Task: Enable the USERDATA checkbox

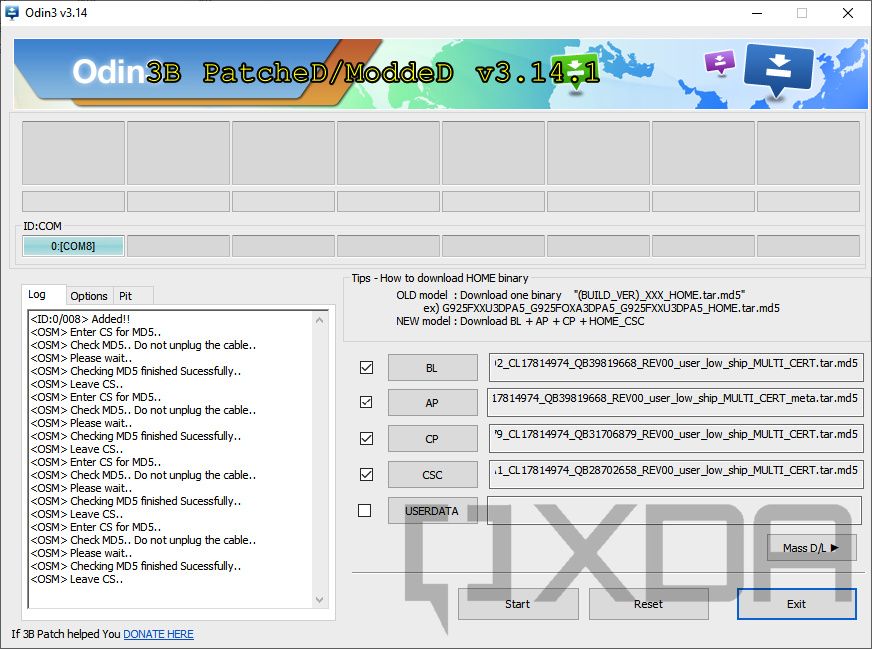Action: (x=366, y=510)
